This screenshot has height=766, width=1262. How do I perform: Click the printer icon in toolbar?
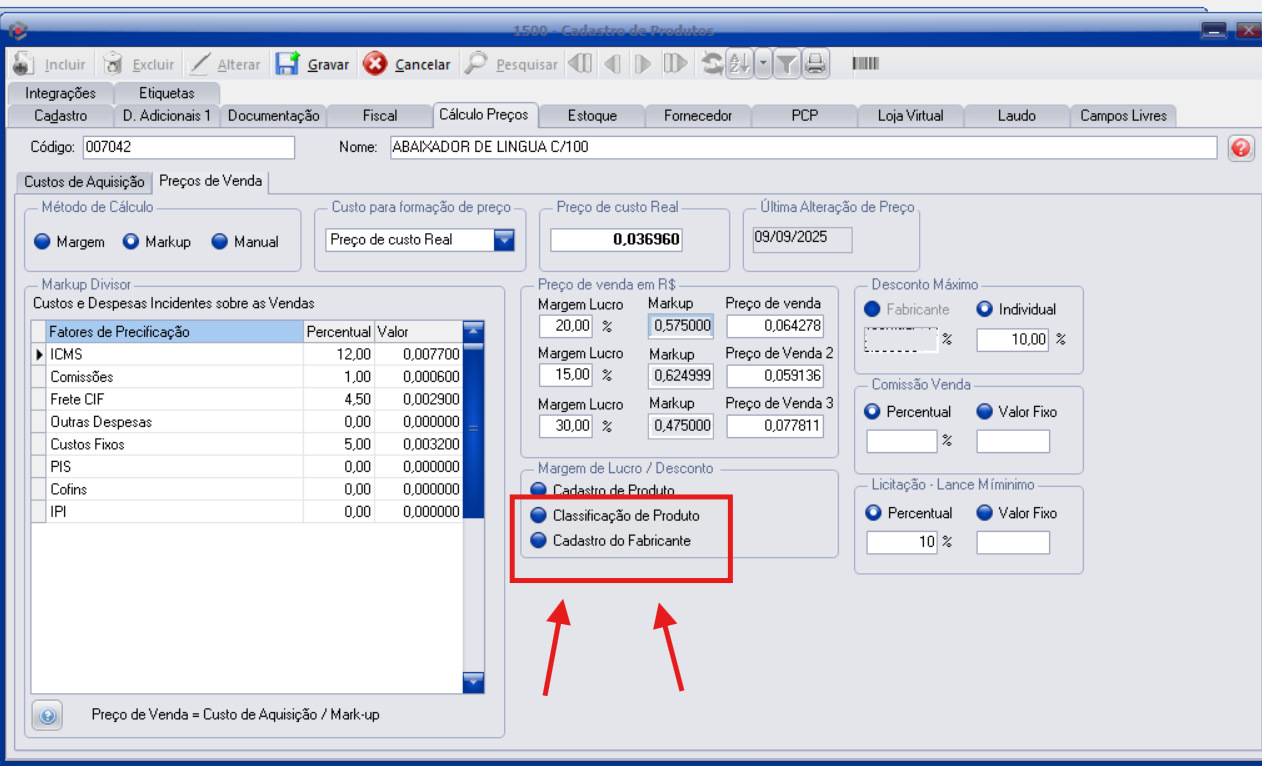(816, 64)
